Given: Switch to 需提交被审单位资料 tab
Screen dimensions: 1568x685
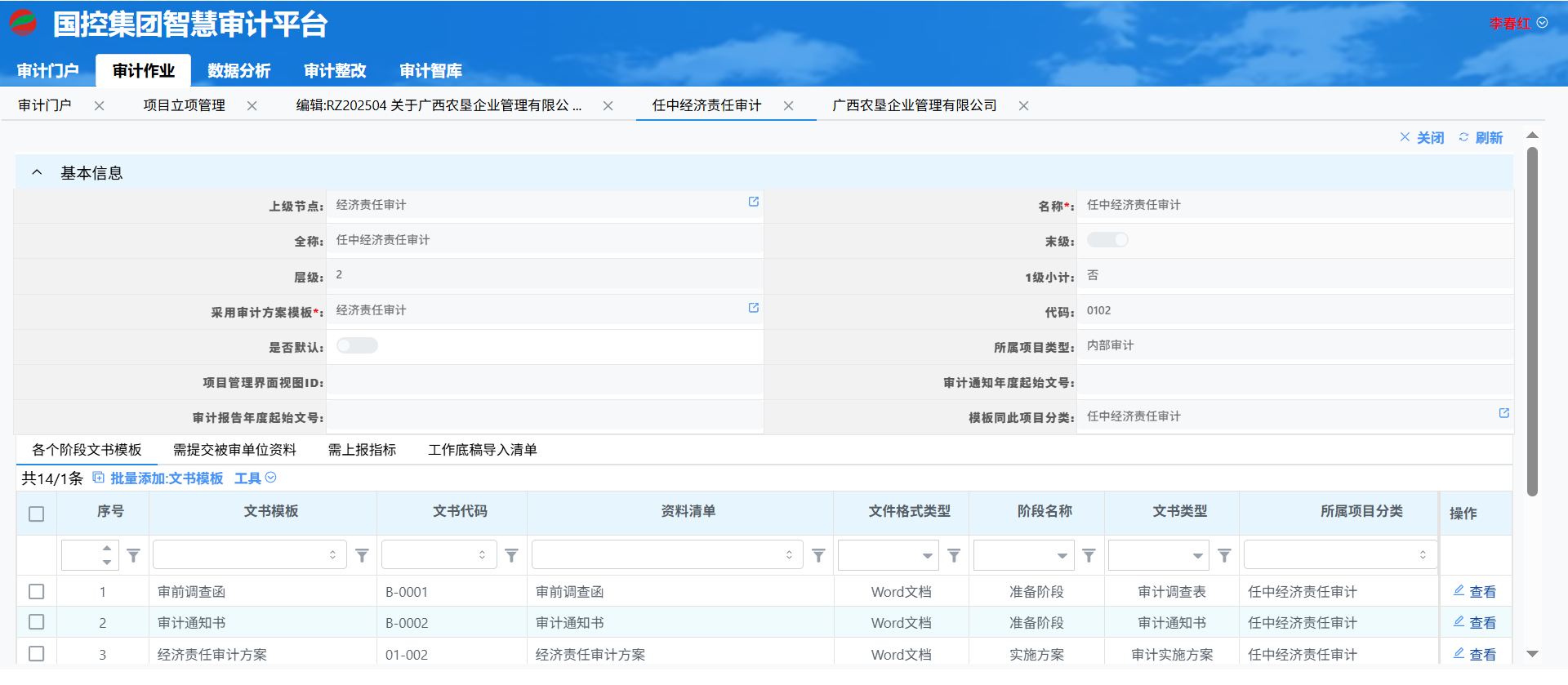Looking at the screenshot, I should [234, 450].
